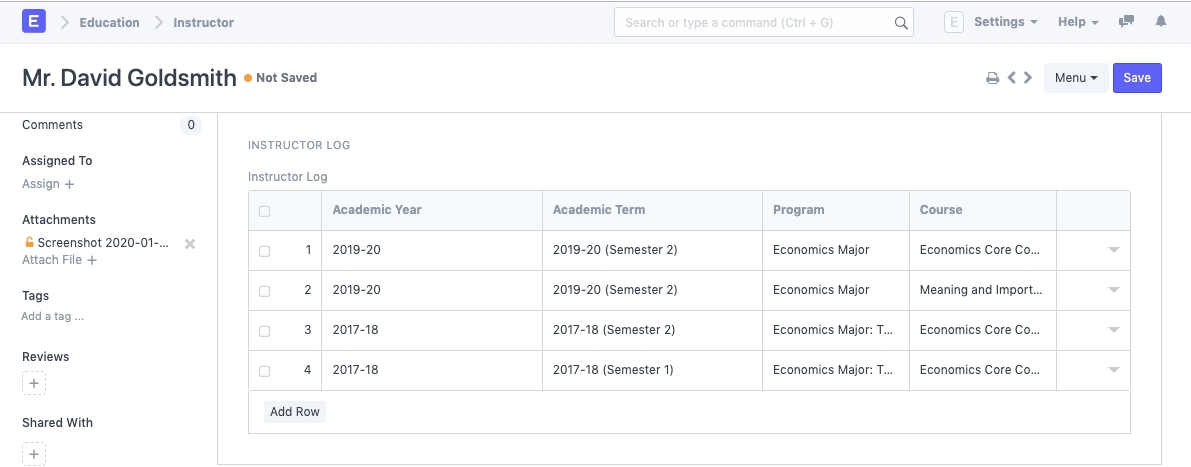Go to next record arrow

[1028, 78]
